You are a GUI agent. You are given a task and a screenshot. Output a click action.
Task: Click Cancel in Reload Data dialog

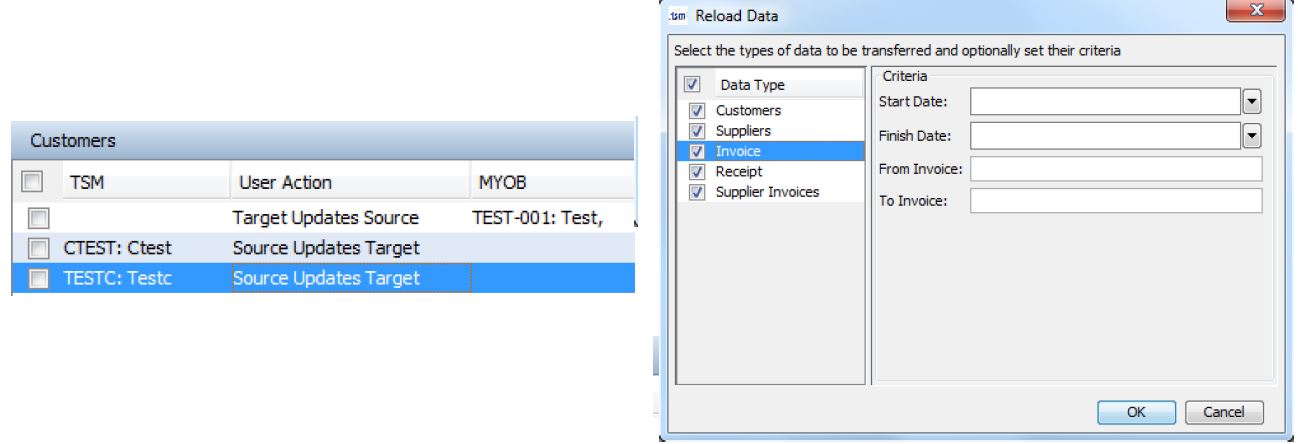(x=1224, y=412)
